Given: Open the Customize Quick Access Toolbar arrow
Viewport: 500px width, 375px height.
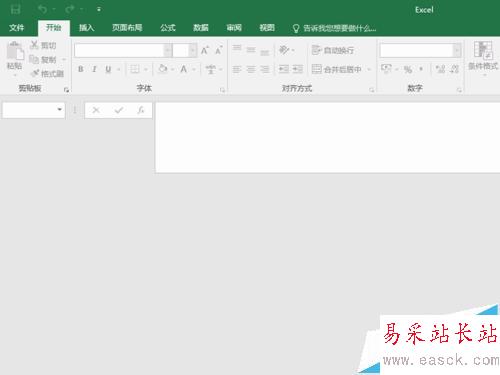Looking at the screenshot, I should (x=99, y=9).
